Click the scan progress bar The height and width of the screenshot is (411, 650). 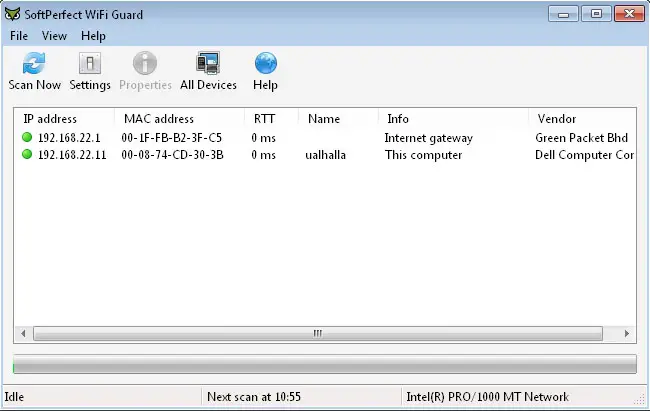[x=325, y=364]
